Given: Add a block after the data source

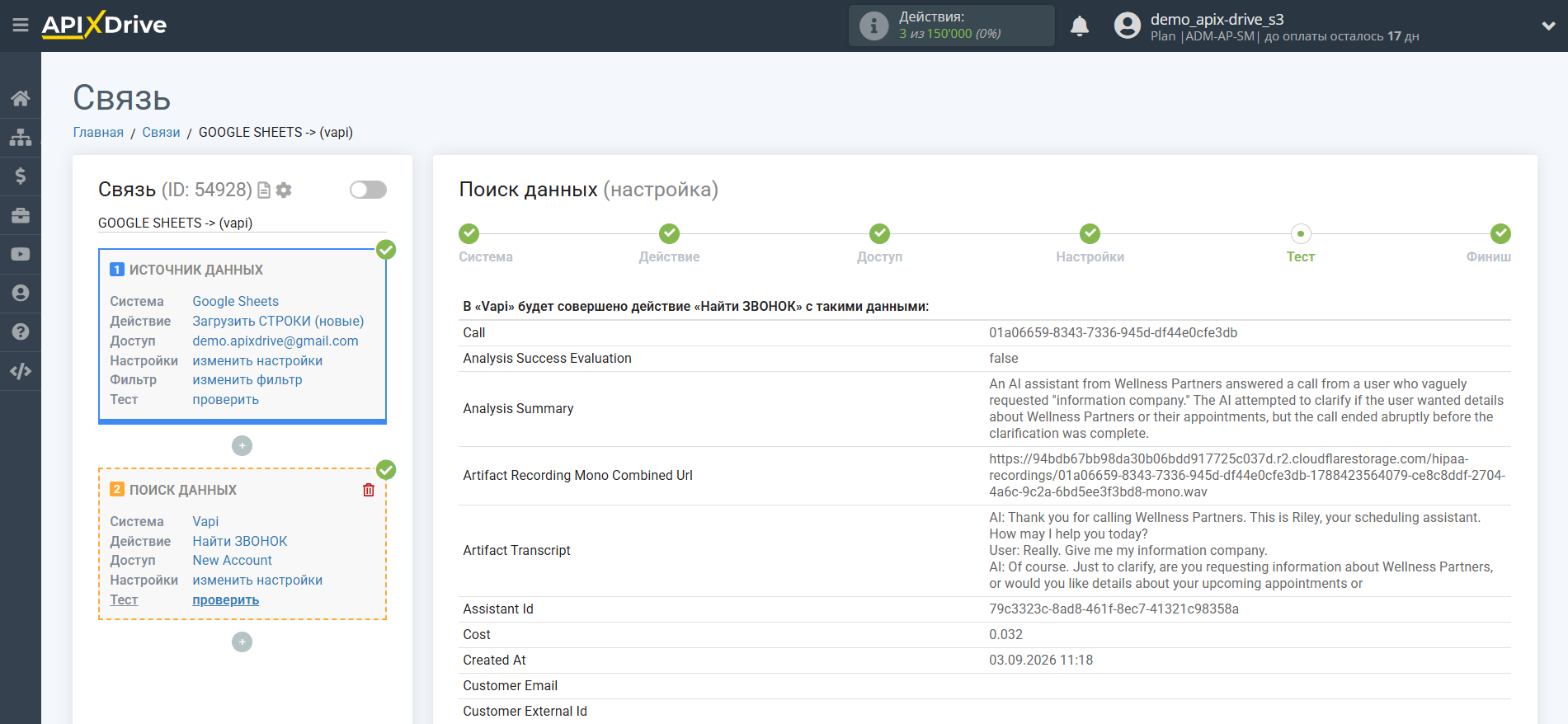Looking at the screenshot, I should point(242,445).
